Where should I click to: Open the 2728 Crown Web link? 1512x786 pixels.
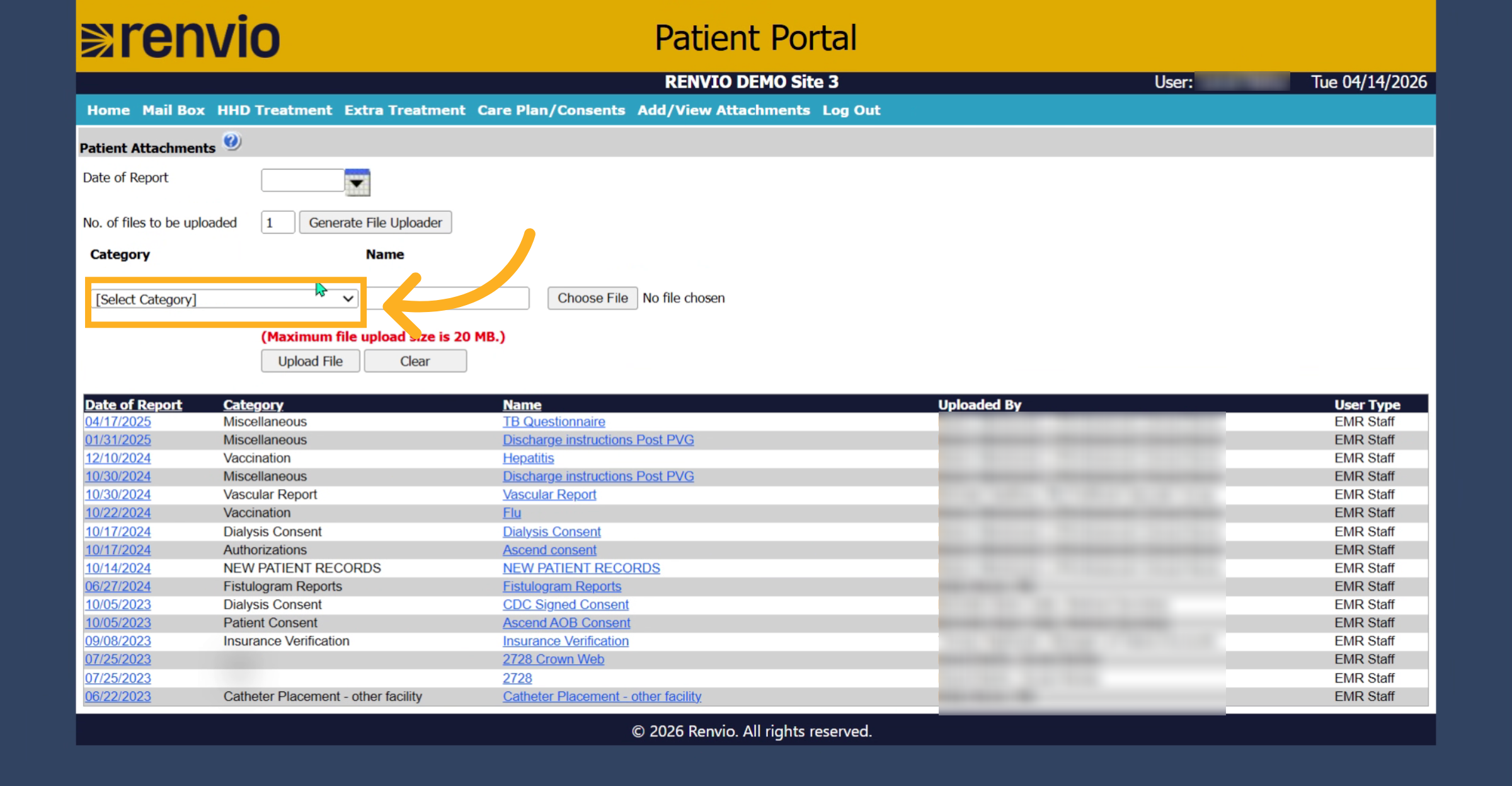tap(553, 660)
